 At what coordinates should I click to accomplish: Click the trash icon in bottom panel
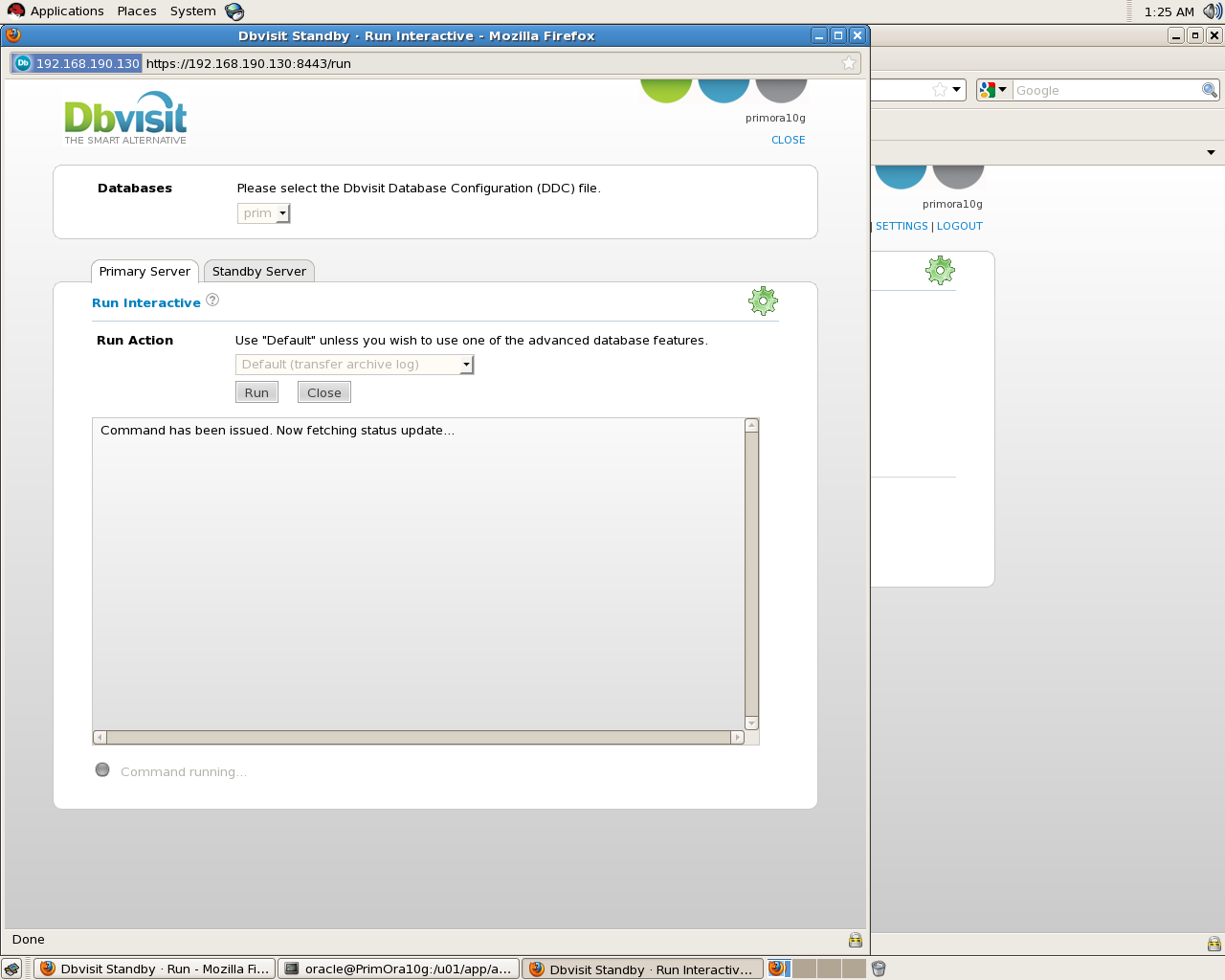[879, 969]
